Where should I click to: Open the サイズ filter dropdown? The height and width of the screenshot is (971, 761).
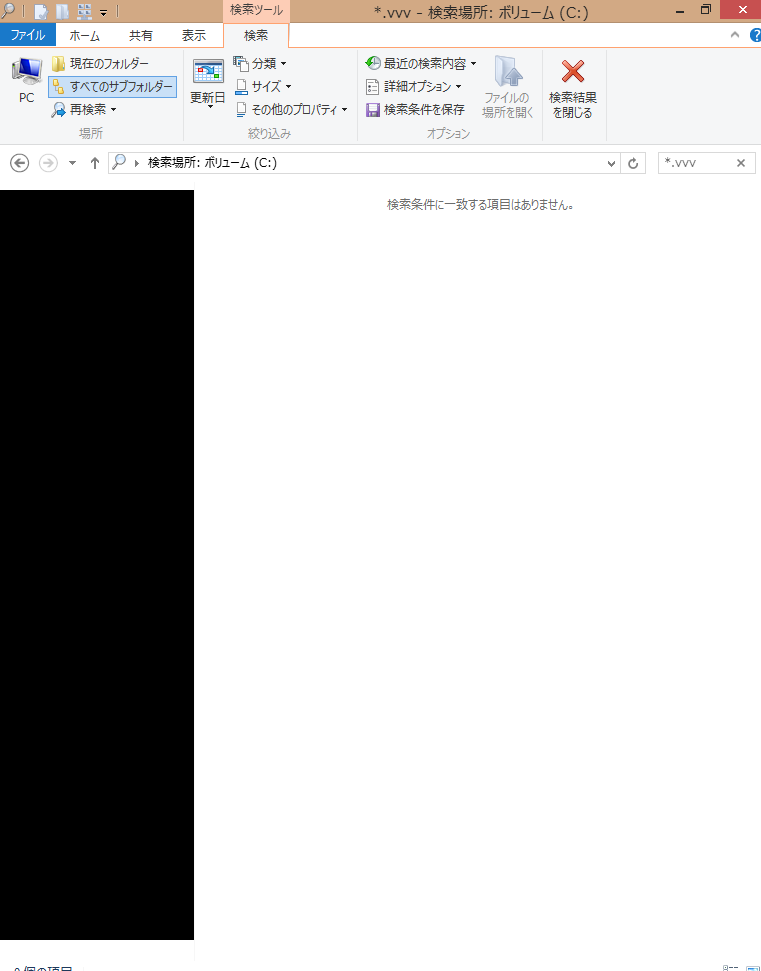tap(263, 87)
